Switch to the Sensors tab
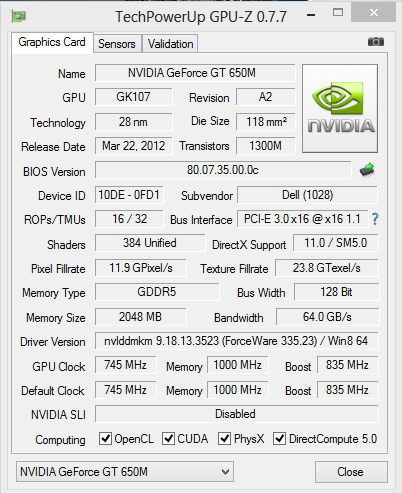Image resolution: width=402 pixels, height=493 pixels. (117, 44)
